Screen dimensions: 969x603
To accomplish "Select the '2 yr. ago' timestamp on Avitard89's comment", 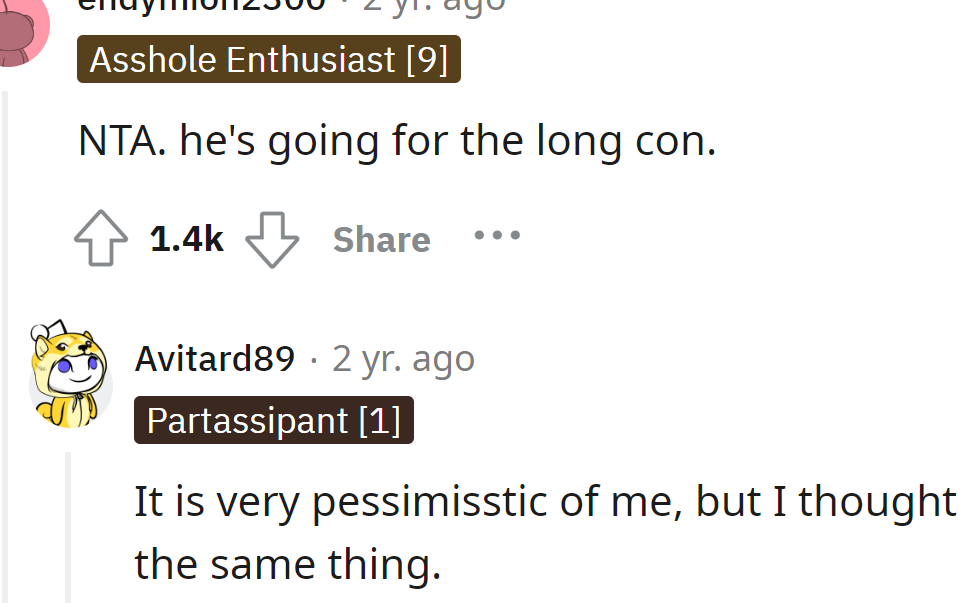I will [402, 358].
